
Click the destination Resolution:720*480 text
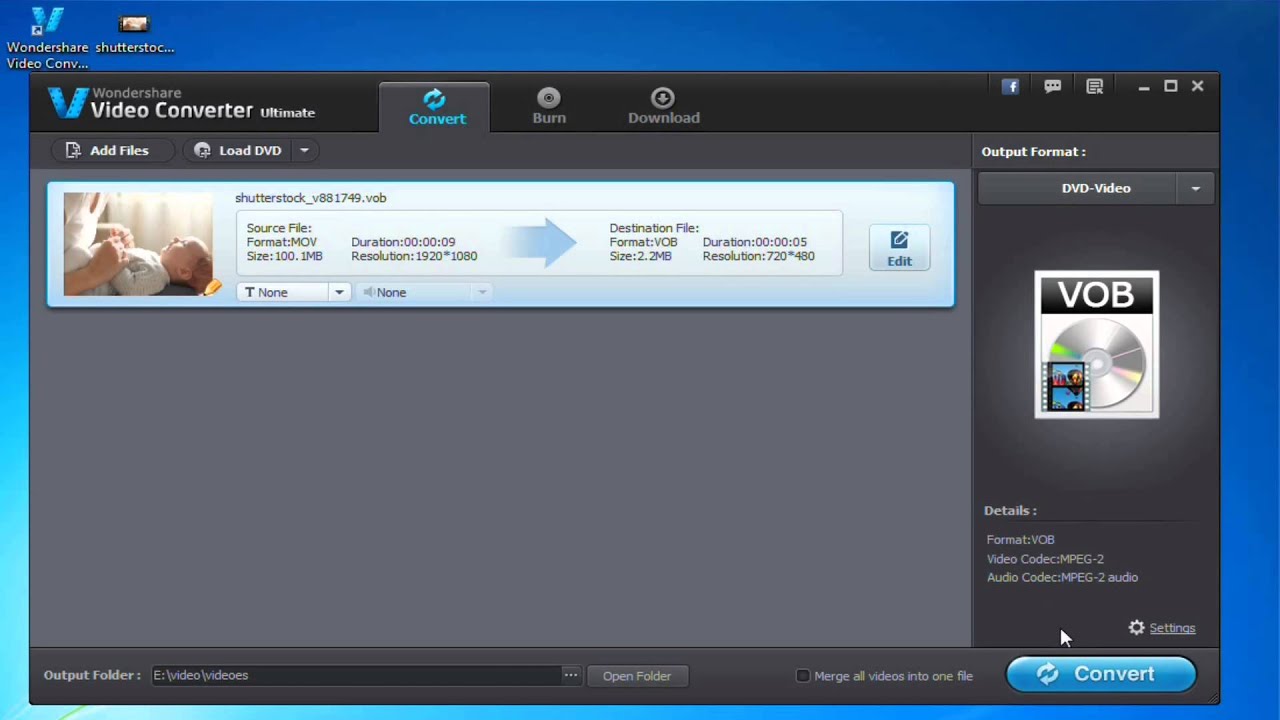click(758, 256)
